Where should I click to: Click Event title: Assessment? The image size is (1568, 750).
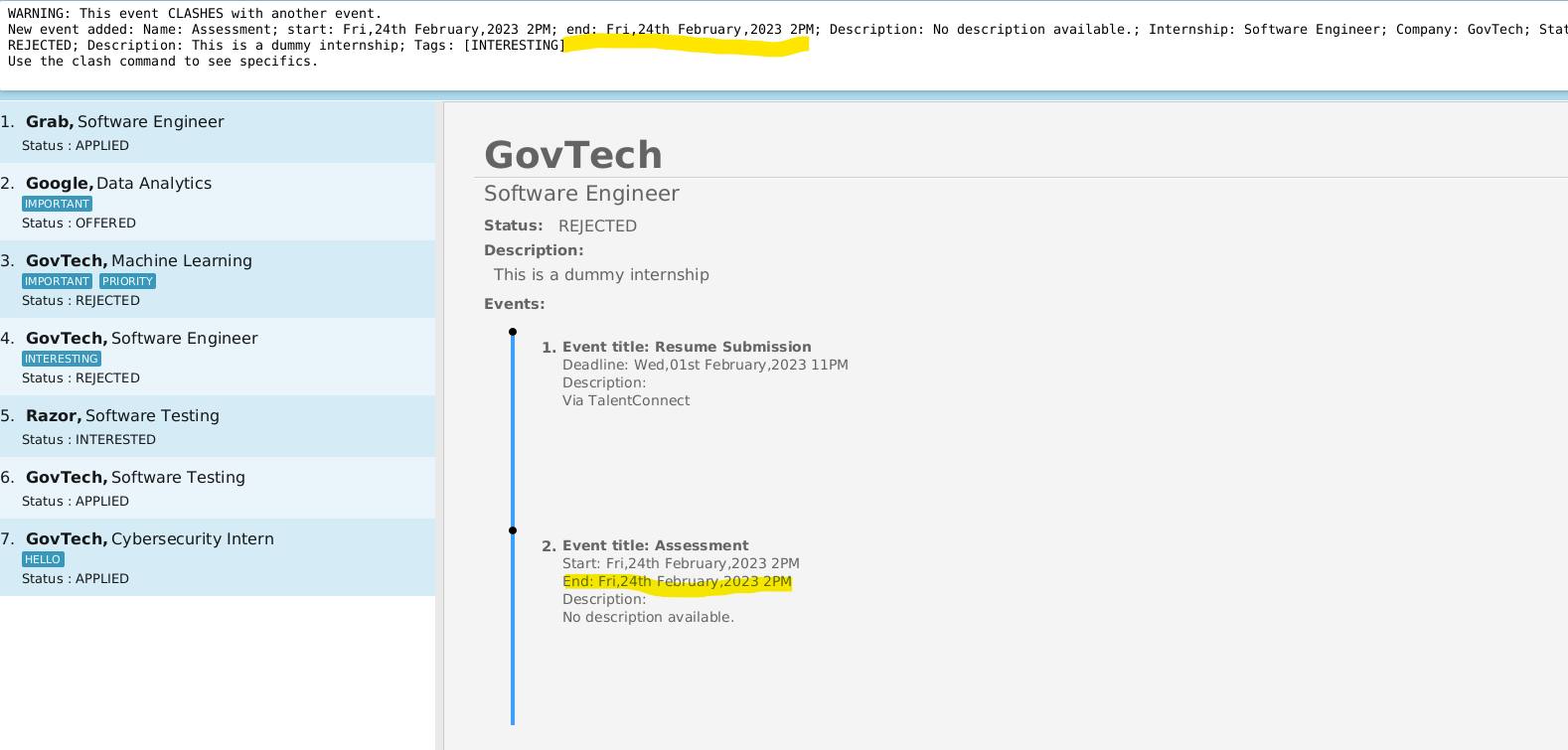656,545
